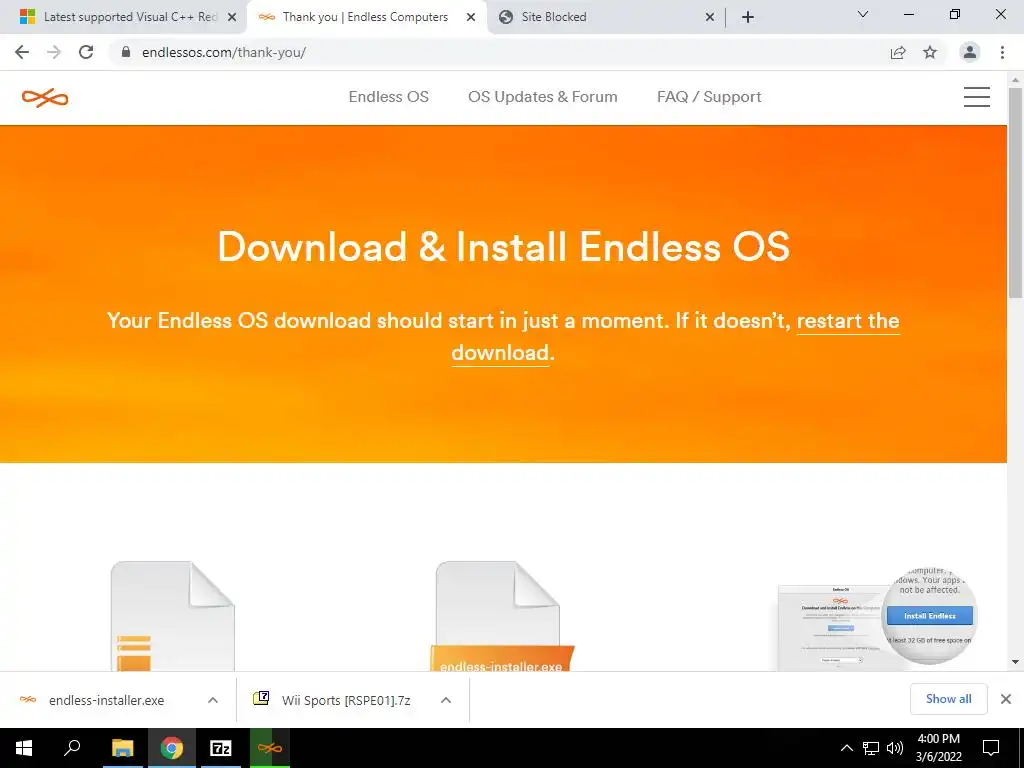Open File Explorer from the taskbar

coord(122,748)
